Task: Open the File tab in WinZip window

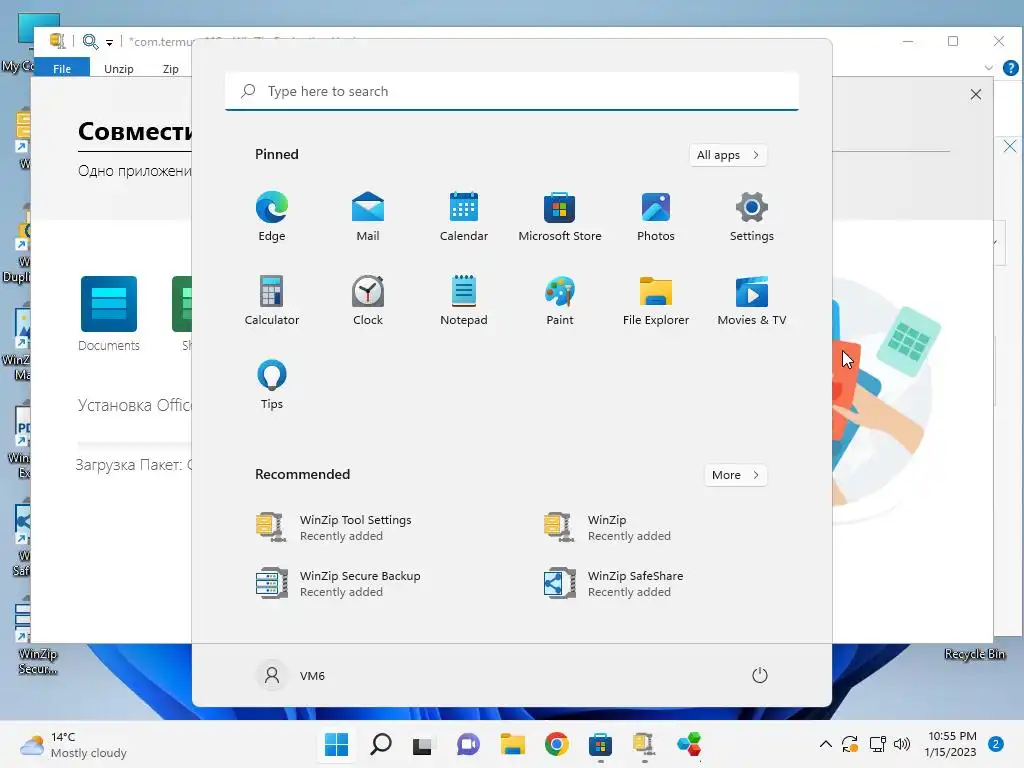Action: tap(62, 69)
